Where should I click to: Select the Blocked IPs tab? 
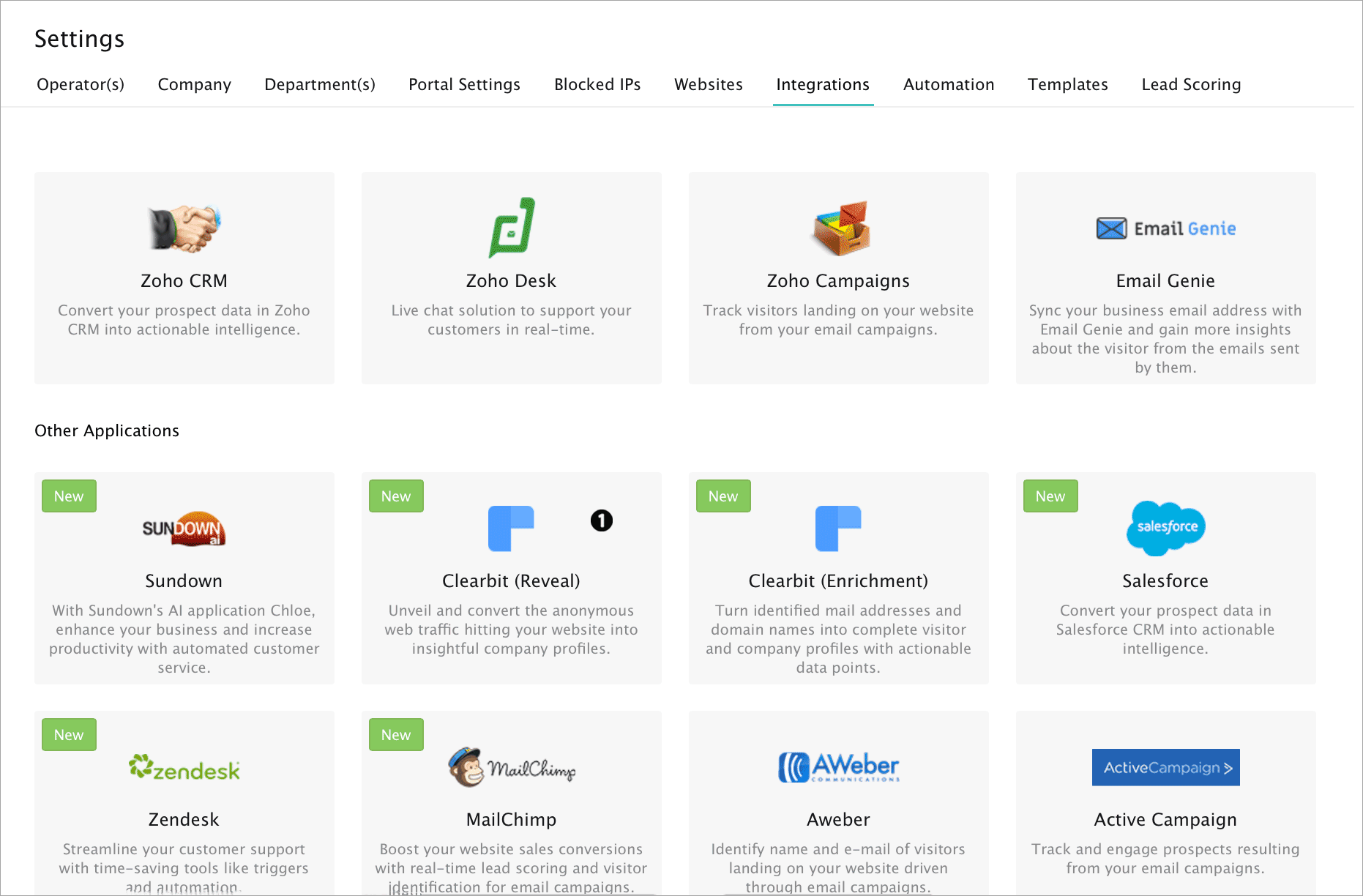[x=597, y=84]
